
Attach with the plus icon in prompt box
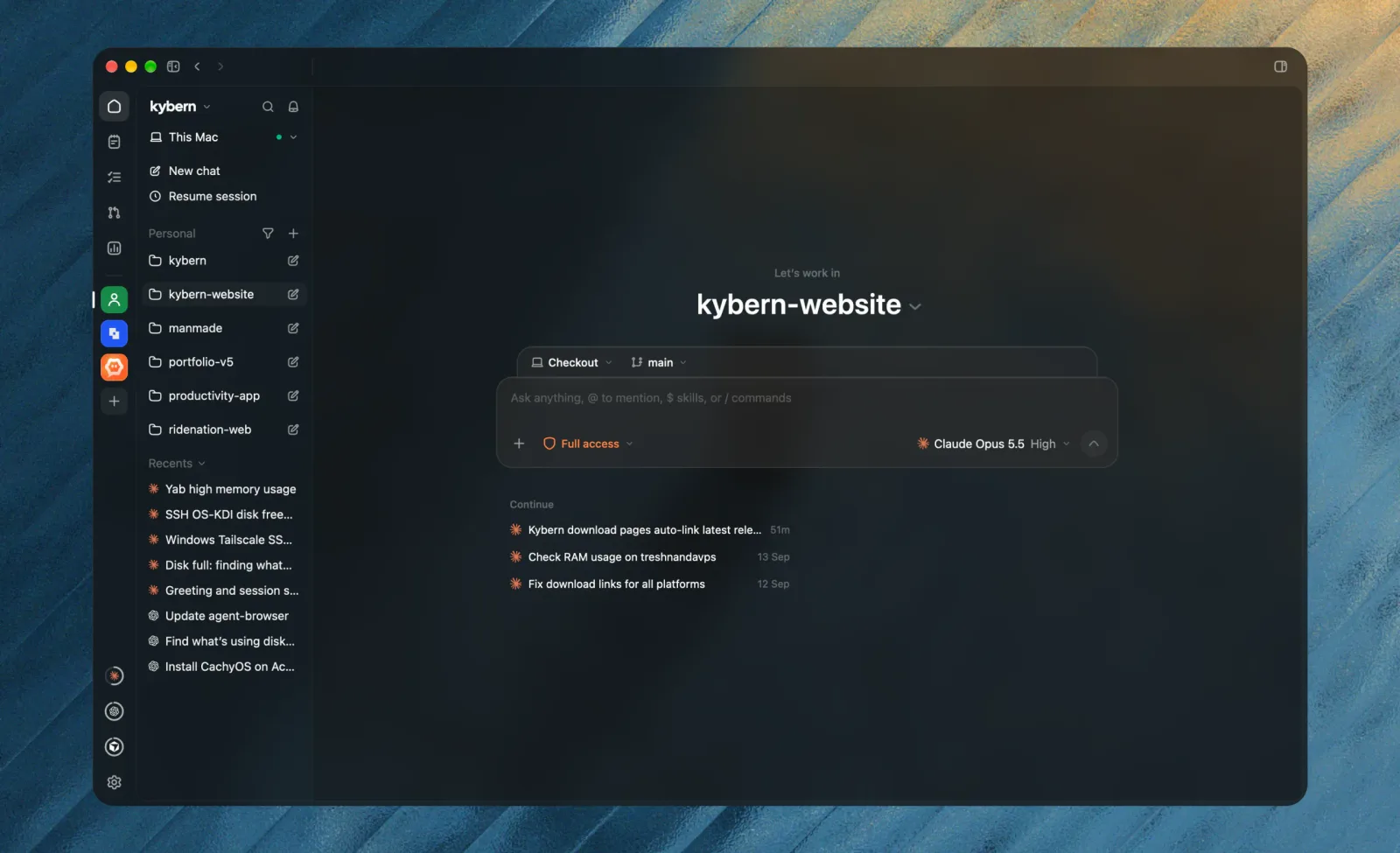519,444
